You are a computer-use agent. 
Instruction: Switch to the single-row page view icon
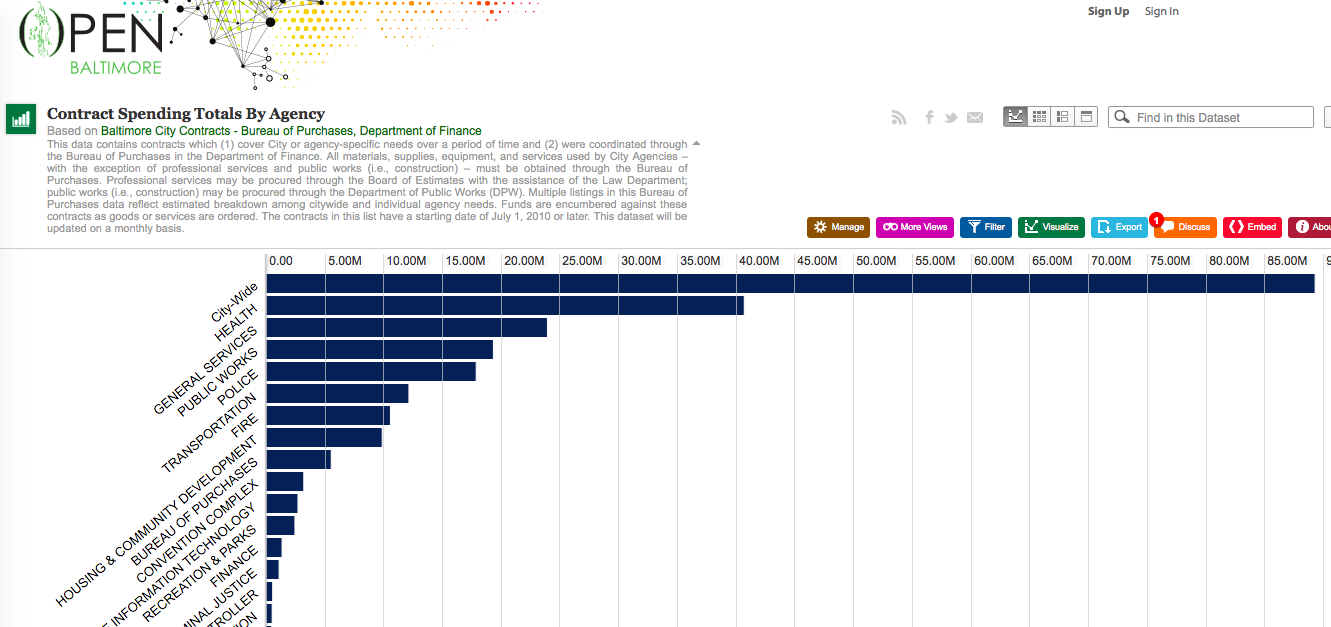(1087, 117)
